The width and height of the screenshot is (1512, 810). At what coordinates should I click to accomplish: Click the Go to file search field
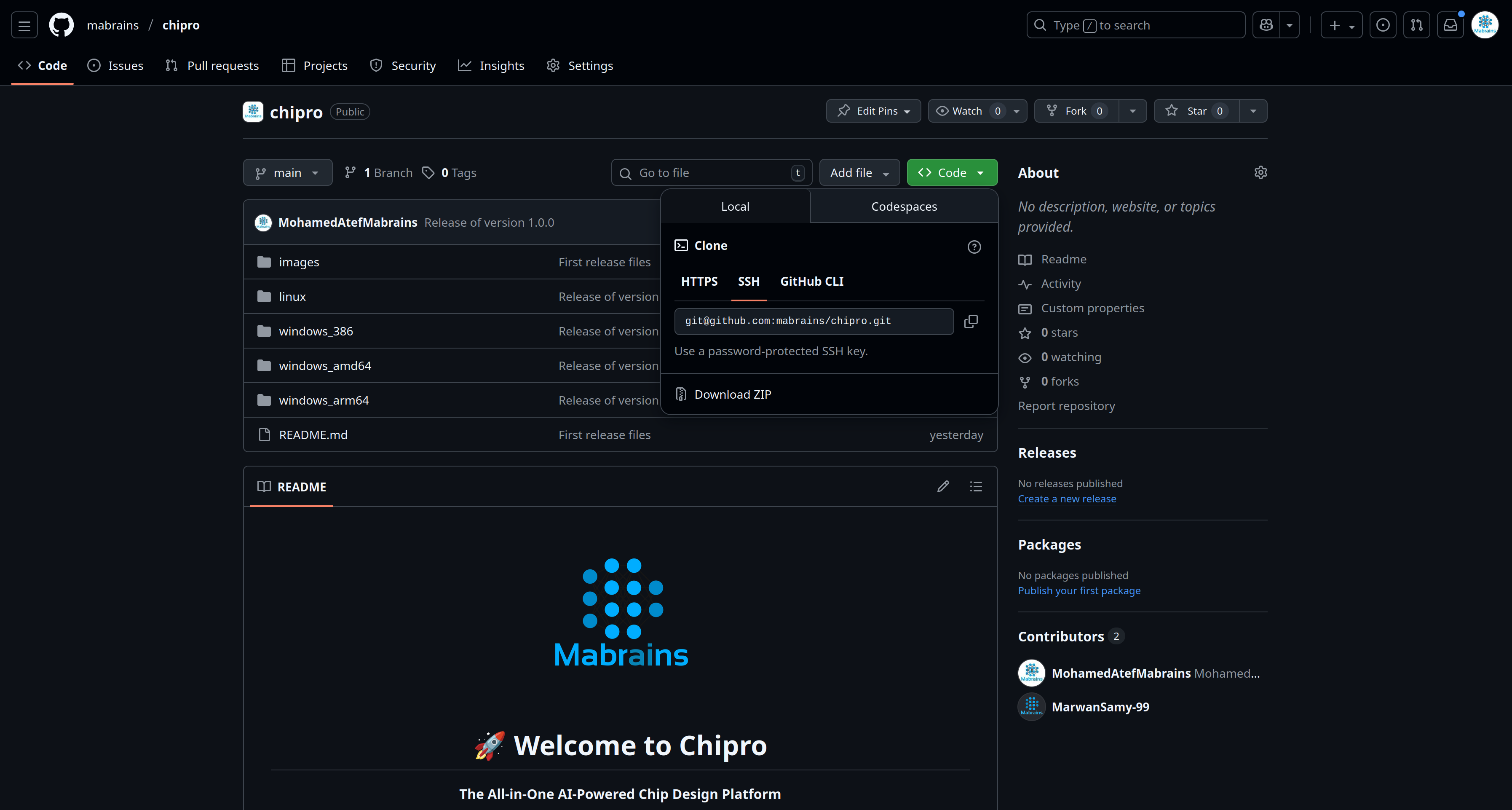click(x=710, y=172)
